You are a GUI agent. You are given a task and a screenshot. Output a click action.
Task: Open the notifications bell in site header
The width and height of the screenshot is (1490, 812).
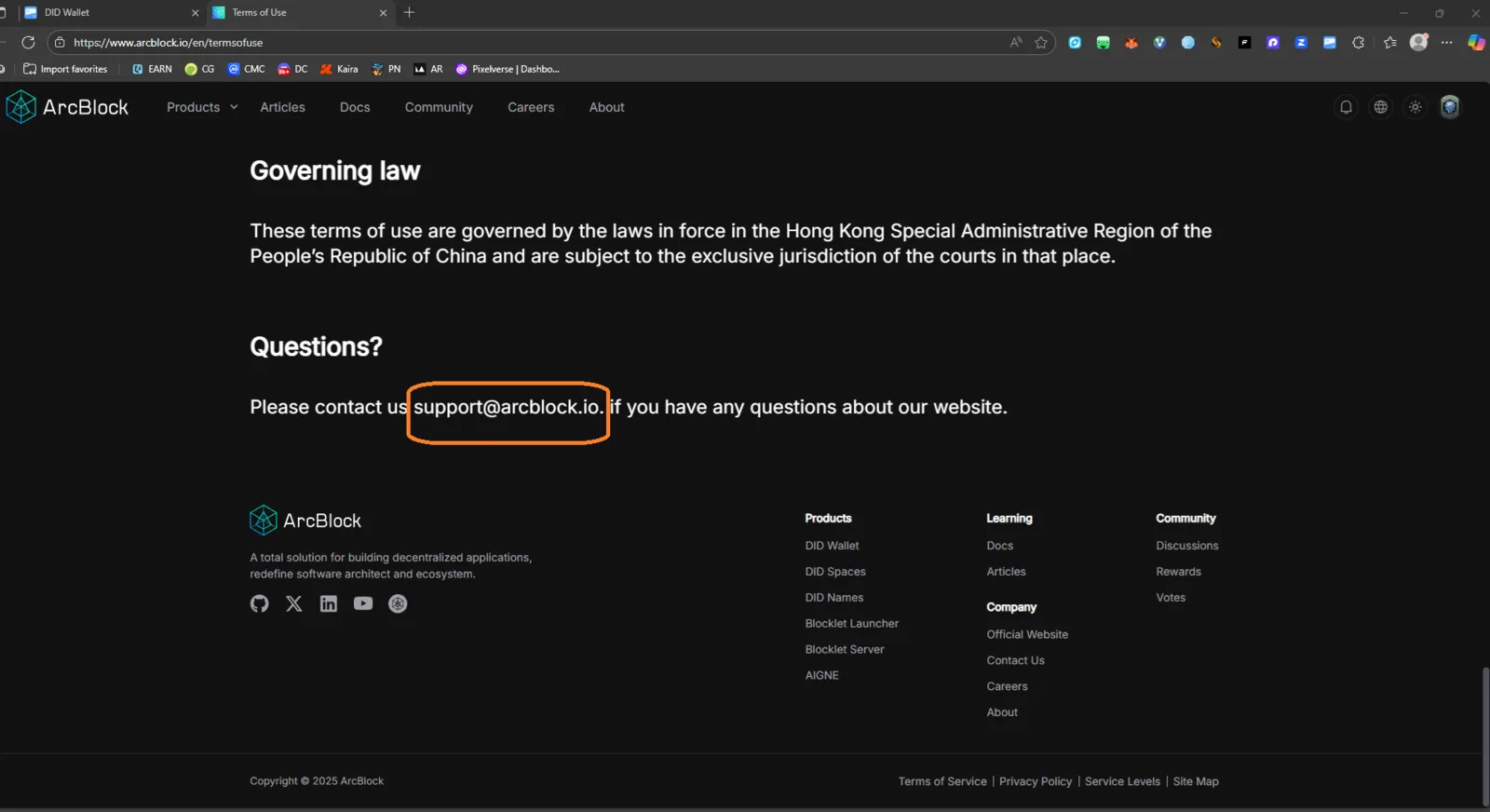tap(1346, 107)
